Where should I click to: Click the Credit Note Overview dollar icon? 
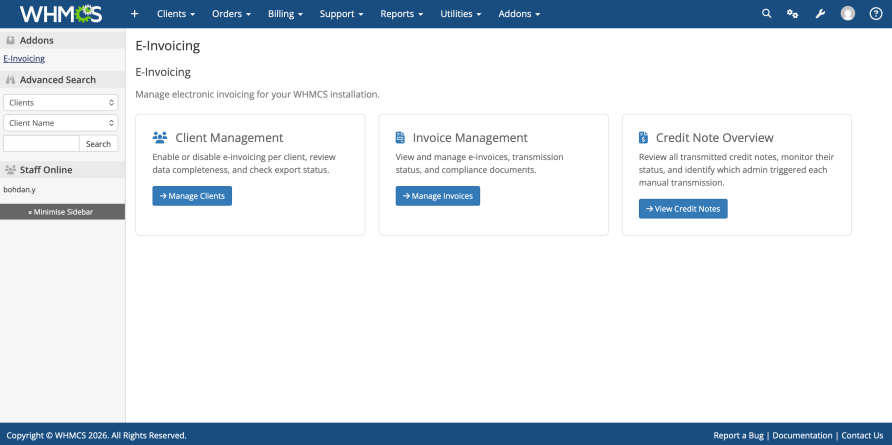pyautogui.click(x=643, y=137)
